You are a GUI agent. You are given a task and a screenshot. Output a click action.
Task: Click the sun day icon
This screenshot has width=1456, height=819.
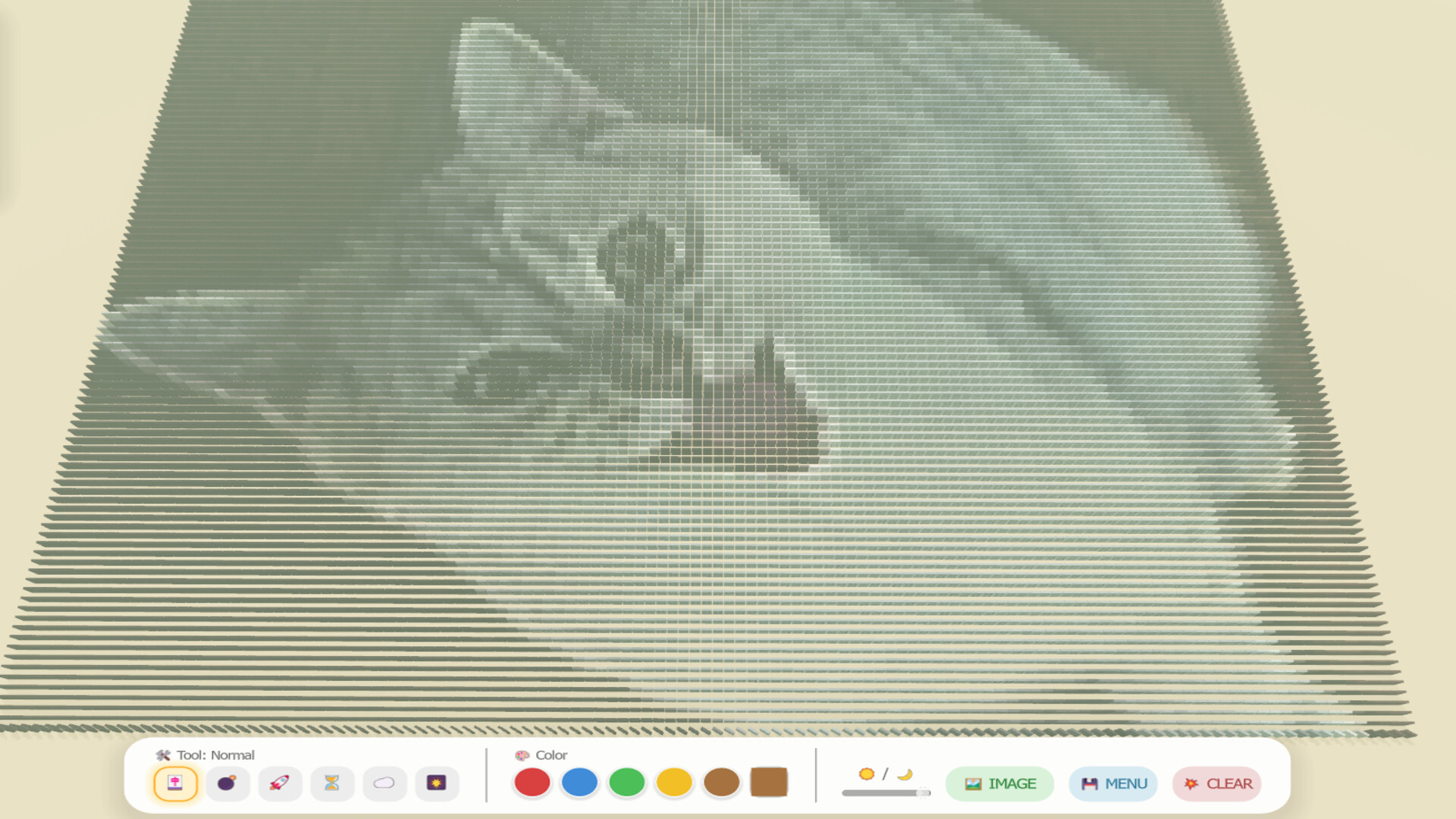point(866,774)
